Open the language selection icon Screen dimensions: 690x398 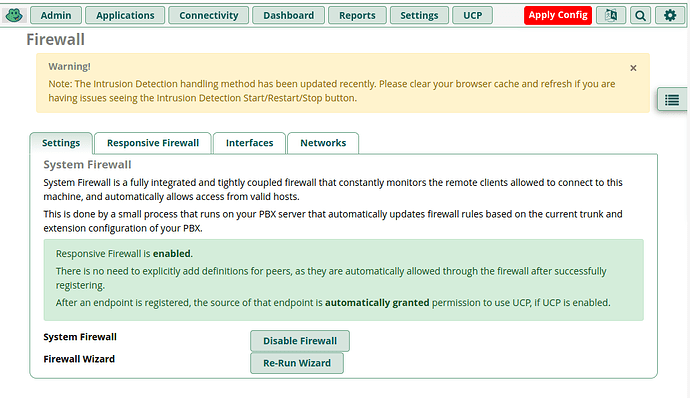(x=611, y=15)
